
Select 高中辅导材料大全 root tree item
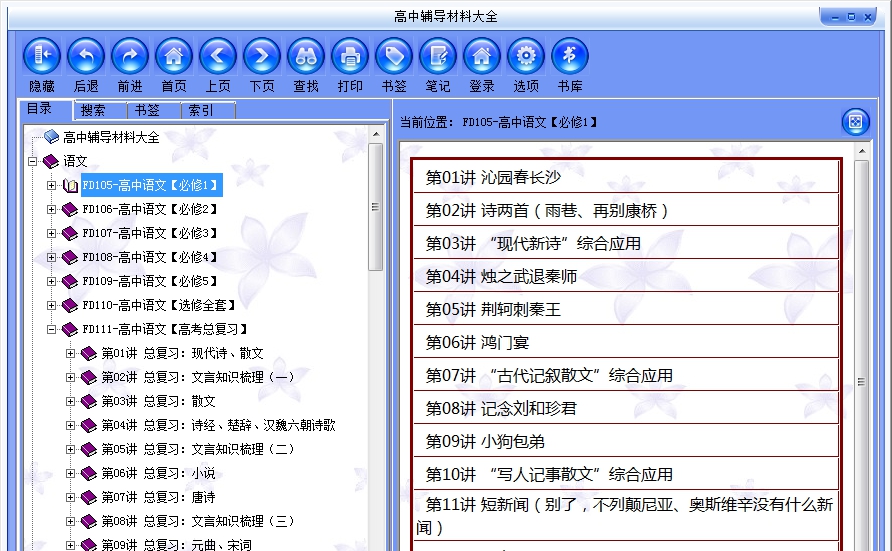point(111,137)
